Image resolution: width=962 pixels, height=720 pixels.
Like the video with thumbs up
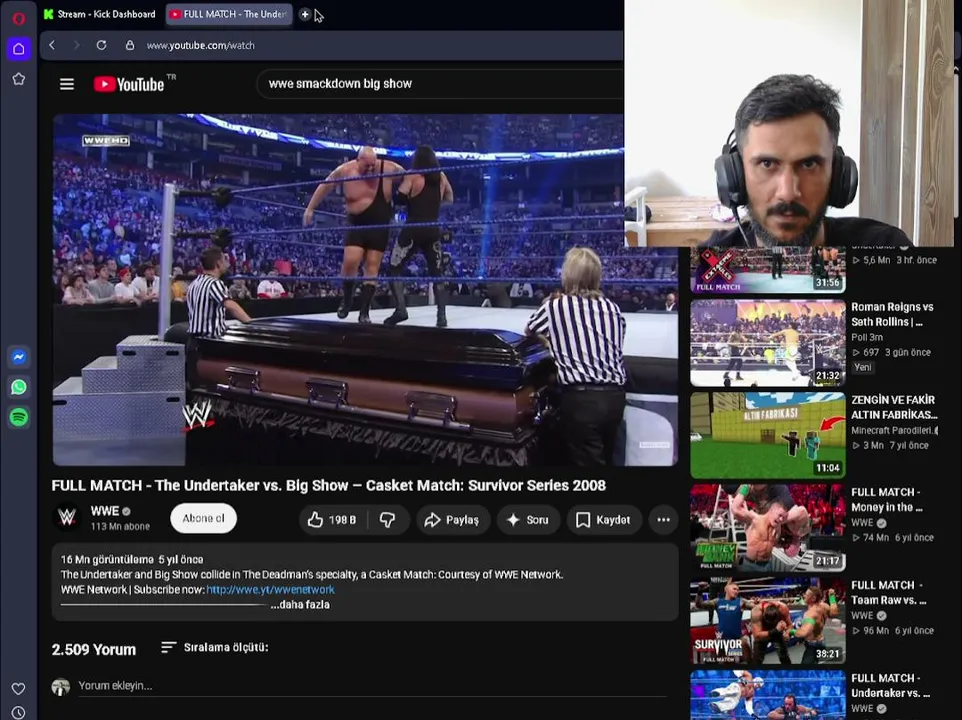point(333,520)
